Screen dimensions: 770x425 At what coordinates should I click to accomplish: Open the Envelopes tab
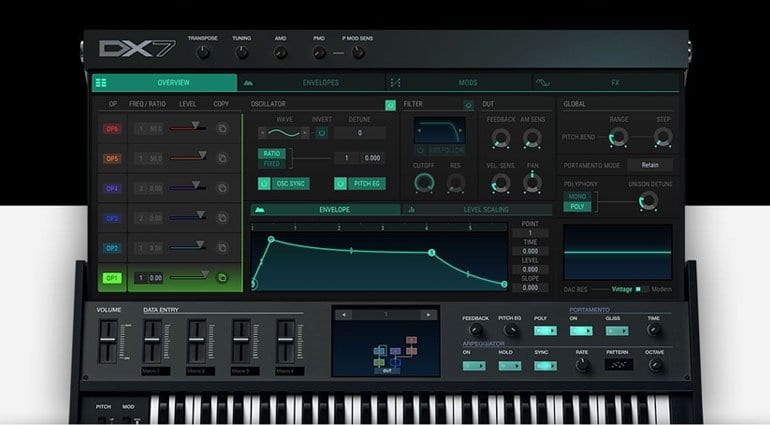coord(311,83)
